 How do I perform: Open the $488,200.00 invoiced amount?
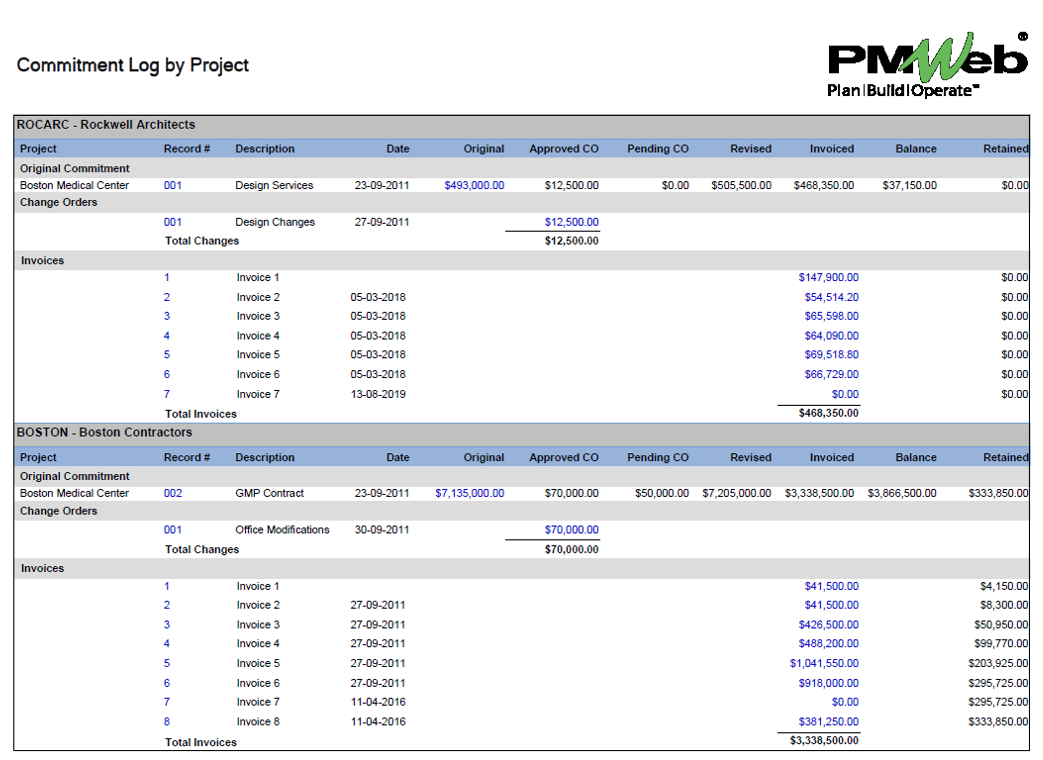coord(828,644)
